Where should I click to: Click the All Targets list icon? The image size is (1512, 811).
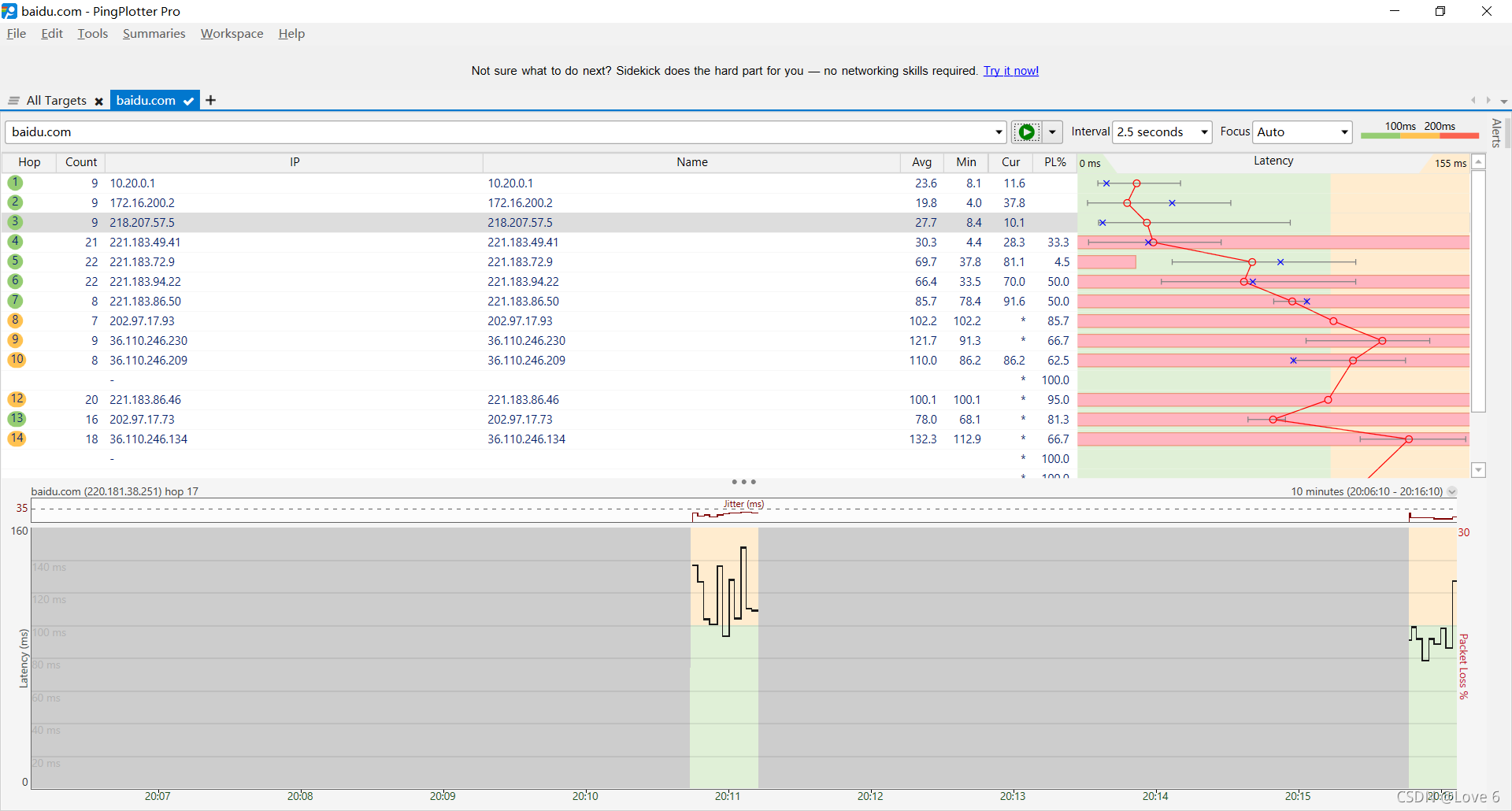coord(13,101)
